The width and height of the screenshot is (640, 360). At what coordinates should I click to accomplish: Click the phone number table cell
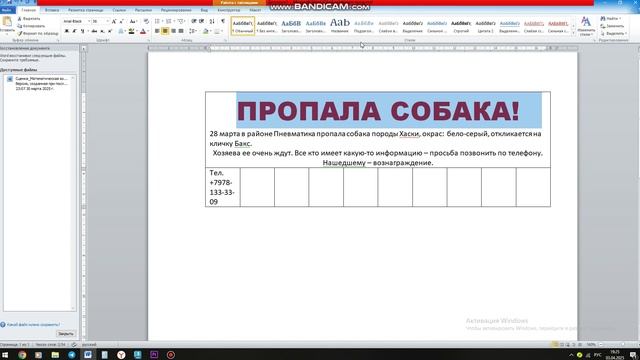click(223, 187)
